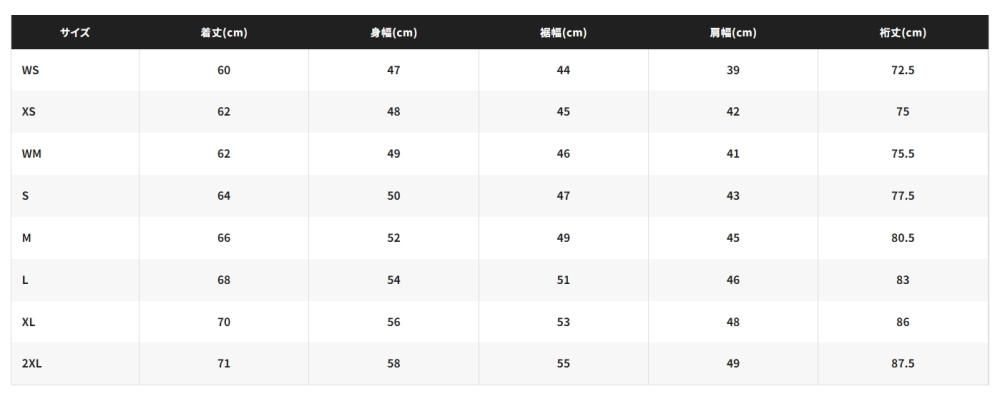Click the 39 shoulder width cell

pos(733,70)
